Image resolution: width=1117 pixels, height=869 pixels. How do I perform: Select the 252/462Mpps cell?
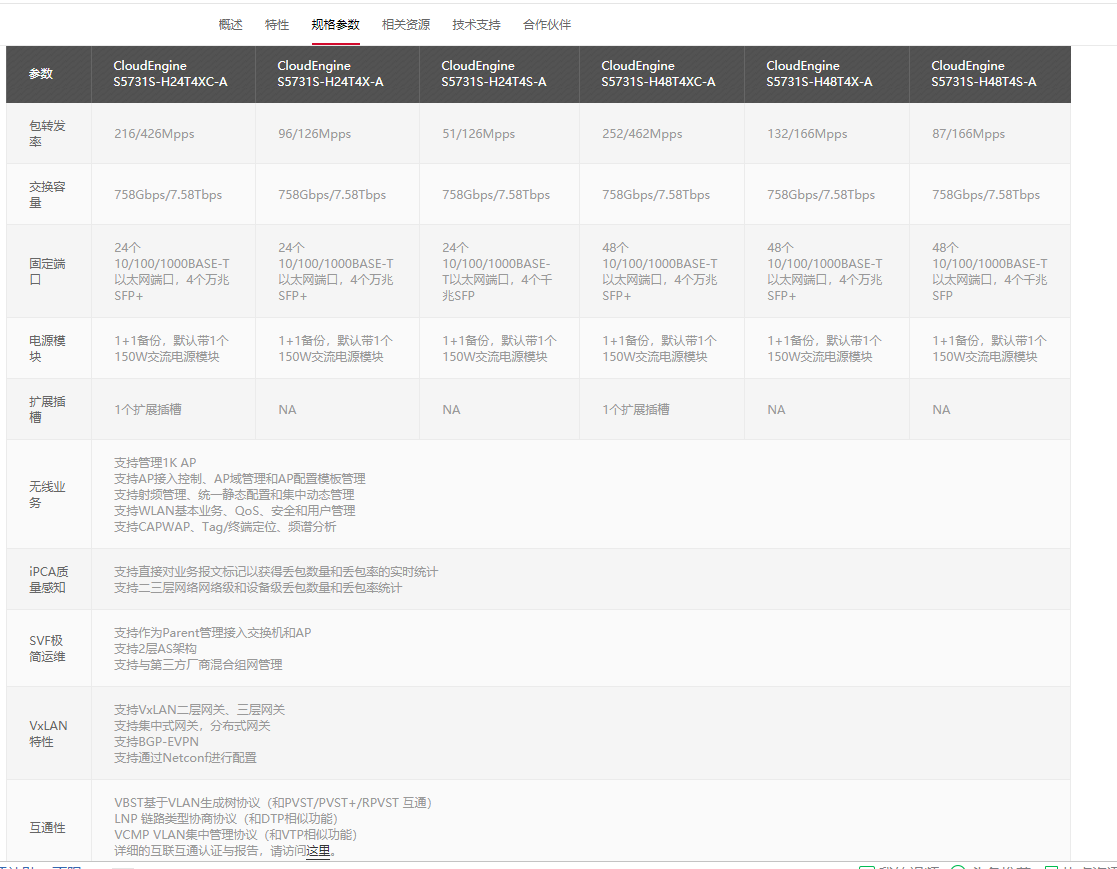pos(642,134)
